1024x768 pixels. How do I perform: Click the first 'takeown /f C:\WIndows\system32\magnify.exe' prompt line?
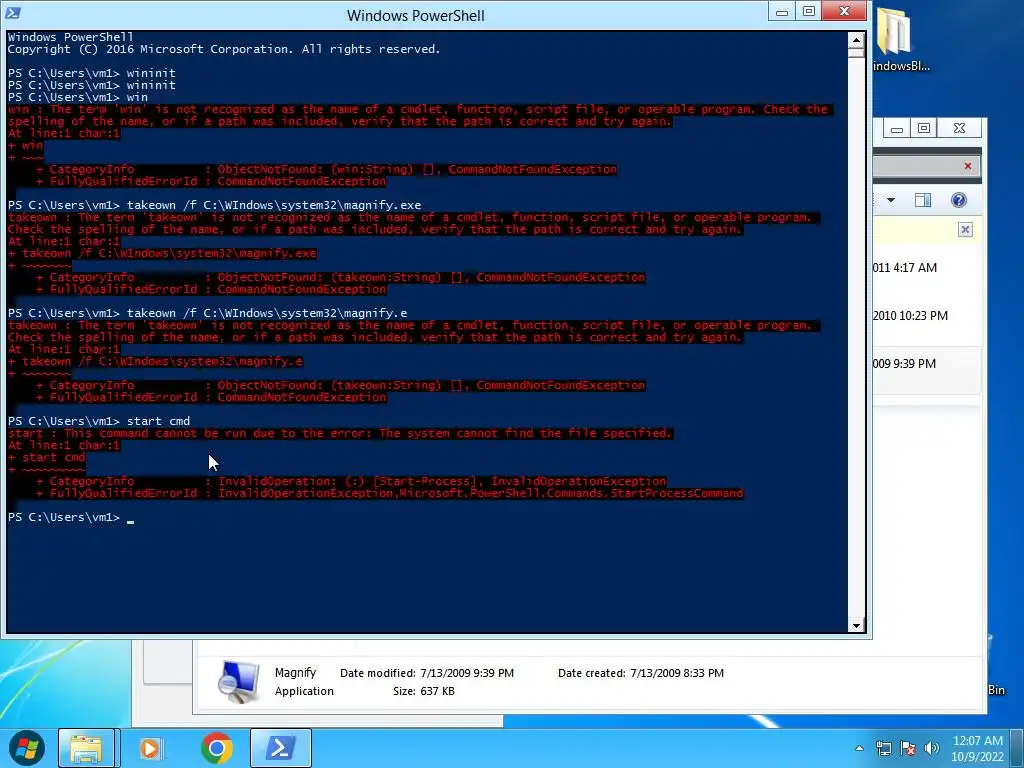(214, 205)
